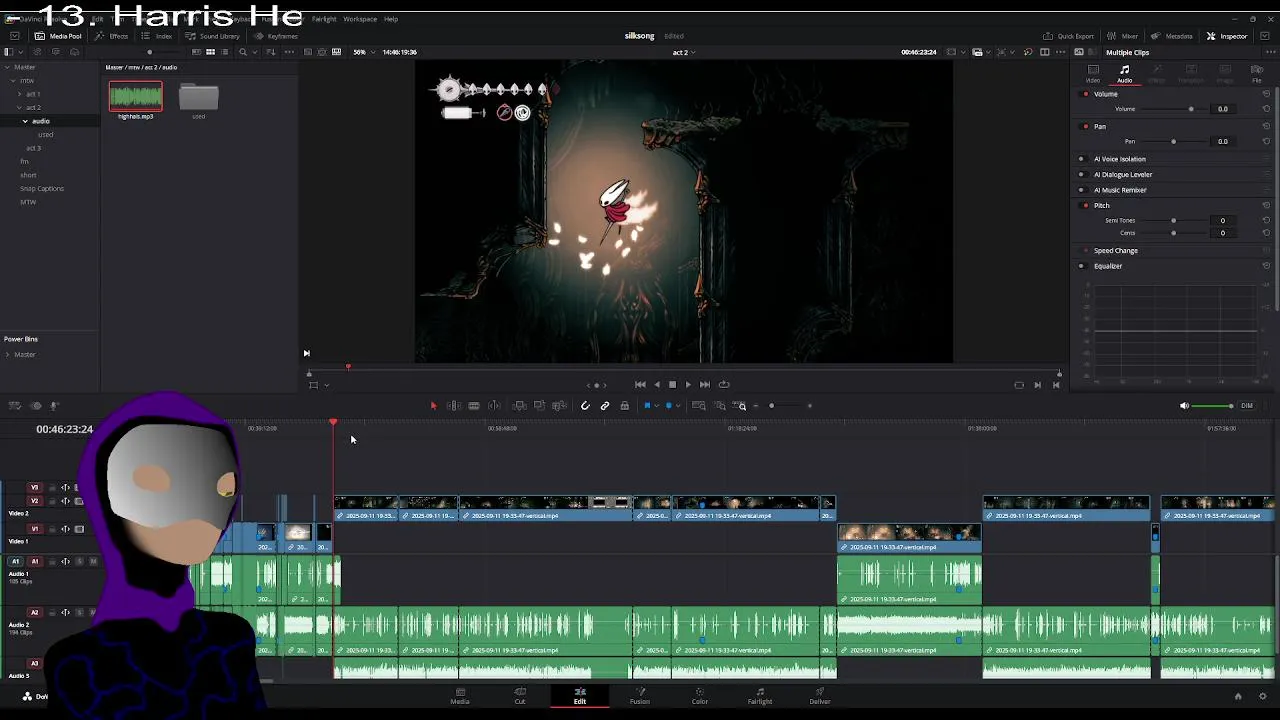Switch to the Video inspector tab
Screen dimensions: 1280x720
[x=1093, y=73]
